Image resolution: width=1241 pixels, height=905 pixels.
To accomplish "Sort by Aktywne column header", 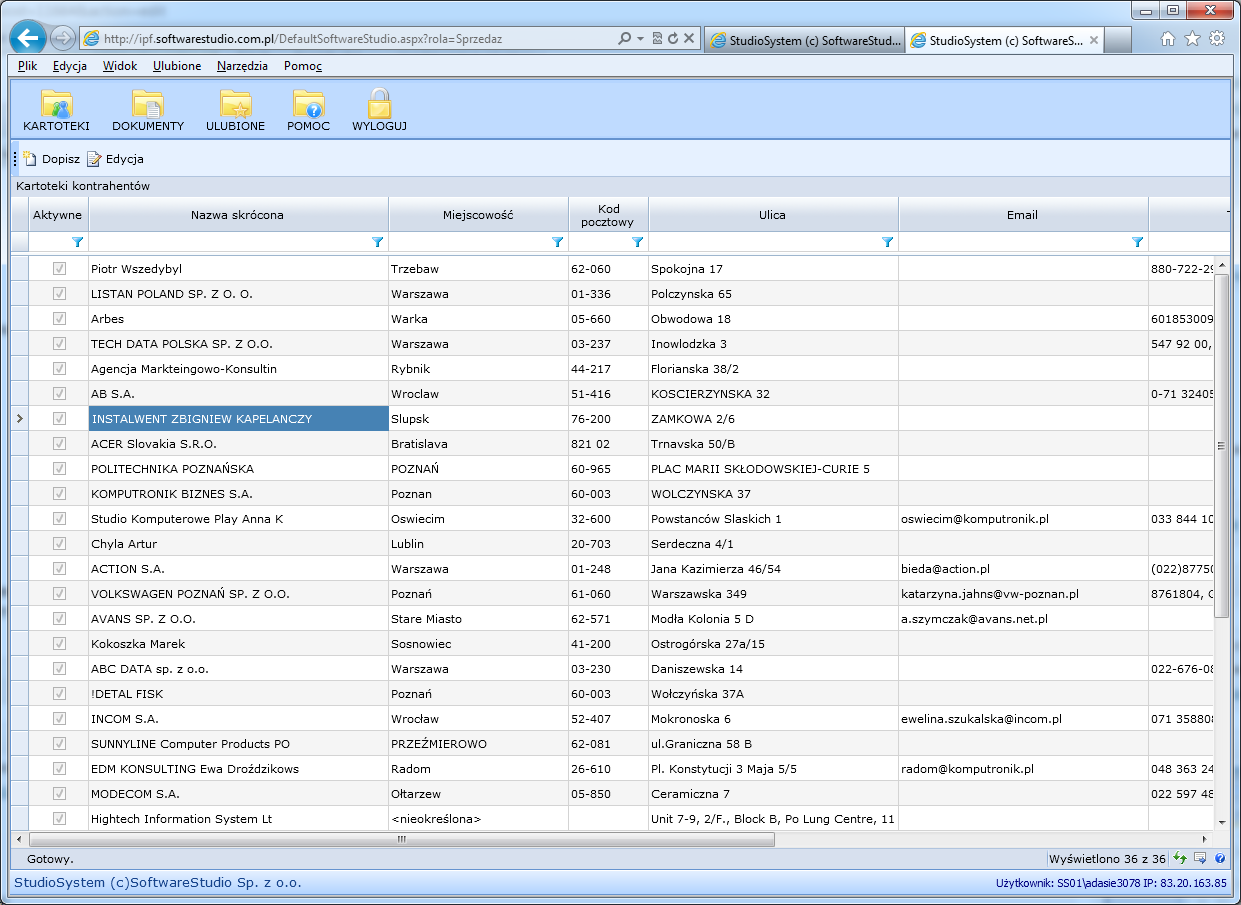I will click(x=58, y=215).
